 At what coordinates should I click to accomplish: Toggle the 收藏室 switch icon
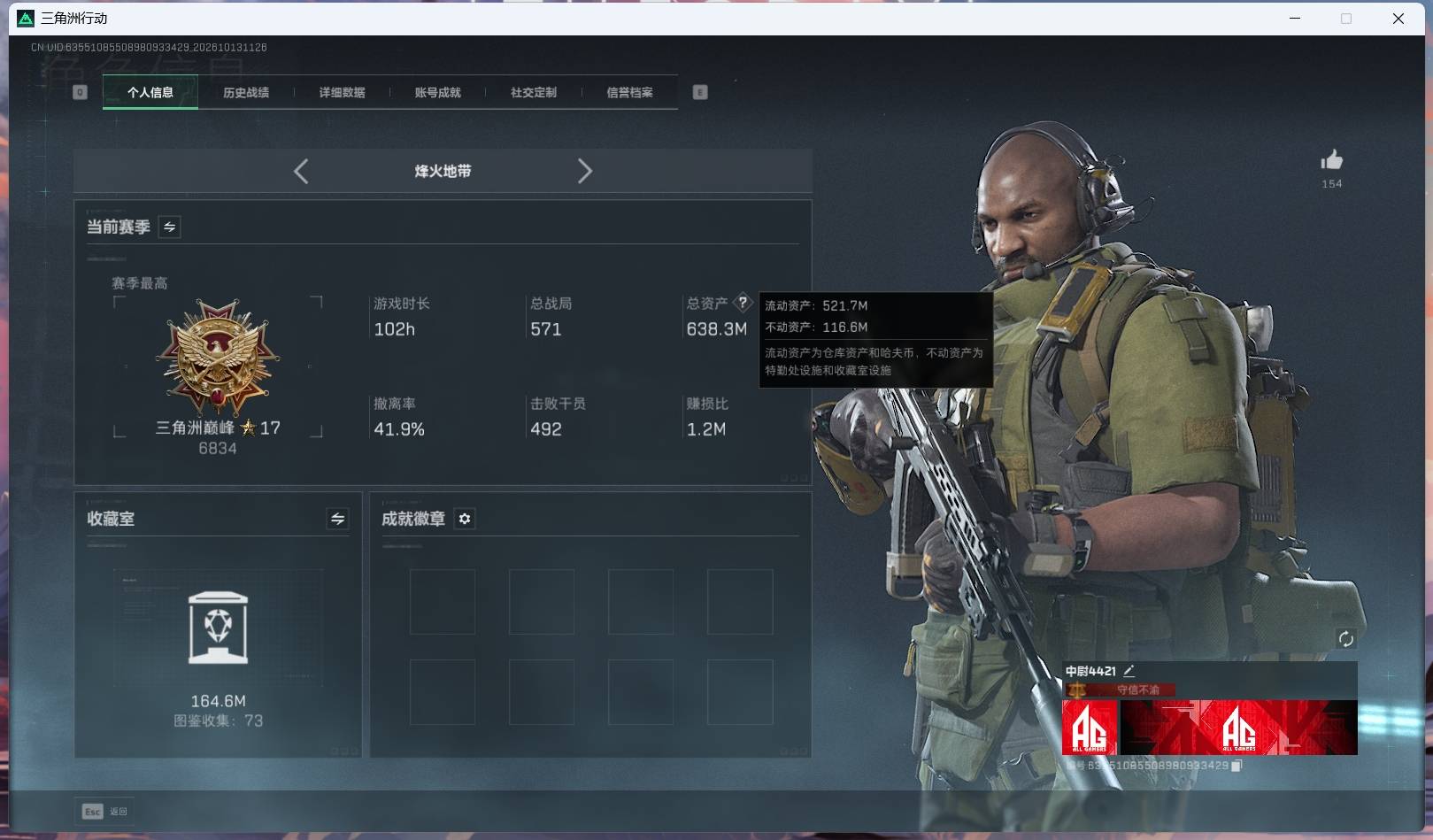337,519
